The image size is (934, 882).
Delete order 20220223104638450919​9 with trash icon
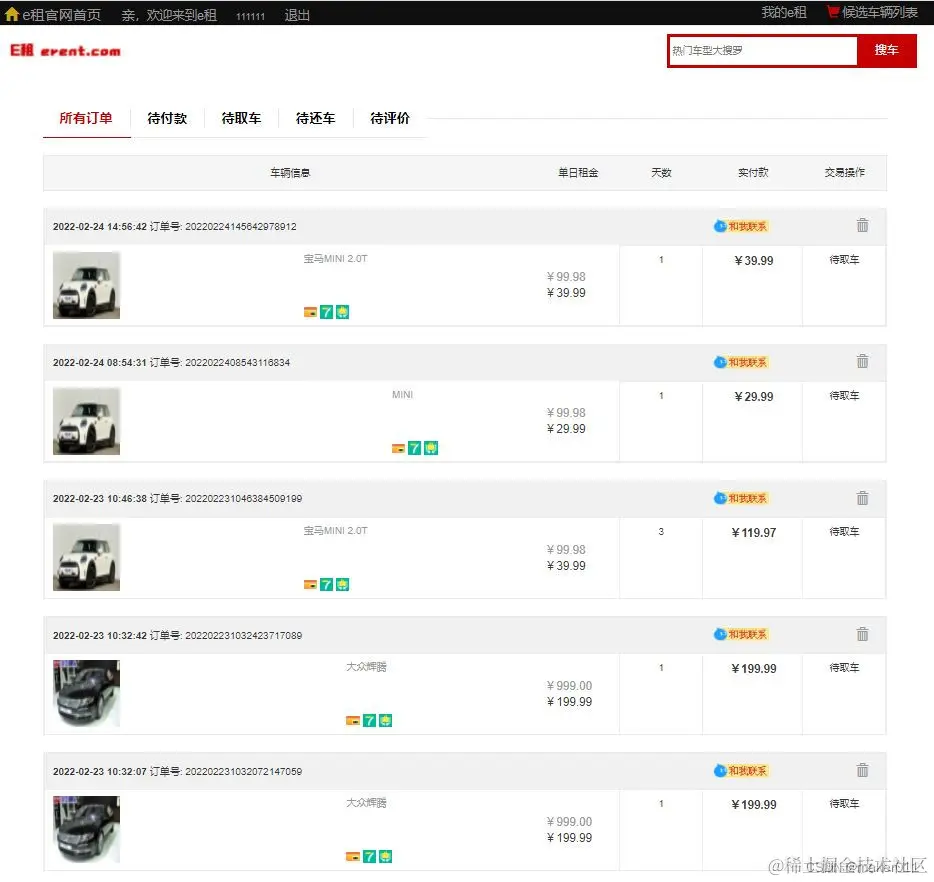point(862,497)
